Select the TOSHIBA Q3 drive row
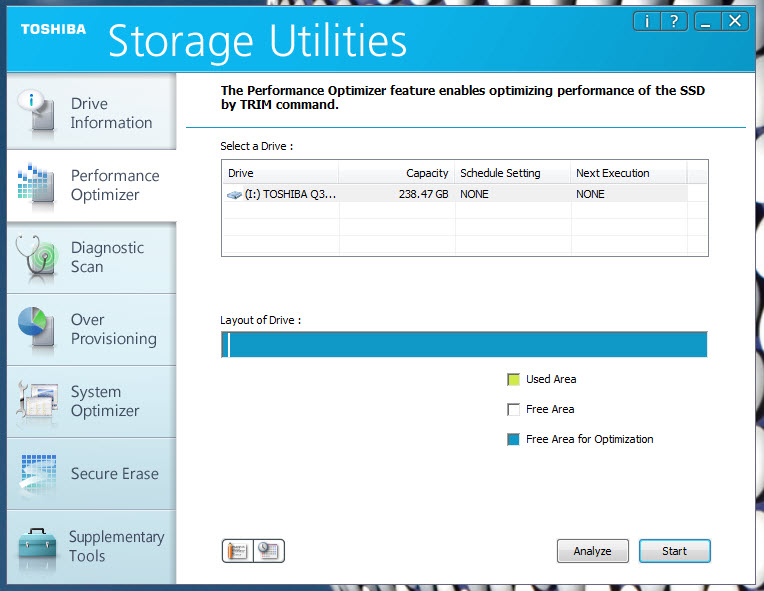Image resolution: width=764 pixels, height=591 pixels. point(455,194)
